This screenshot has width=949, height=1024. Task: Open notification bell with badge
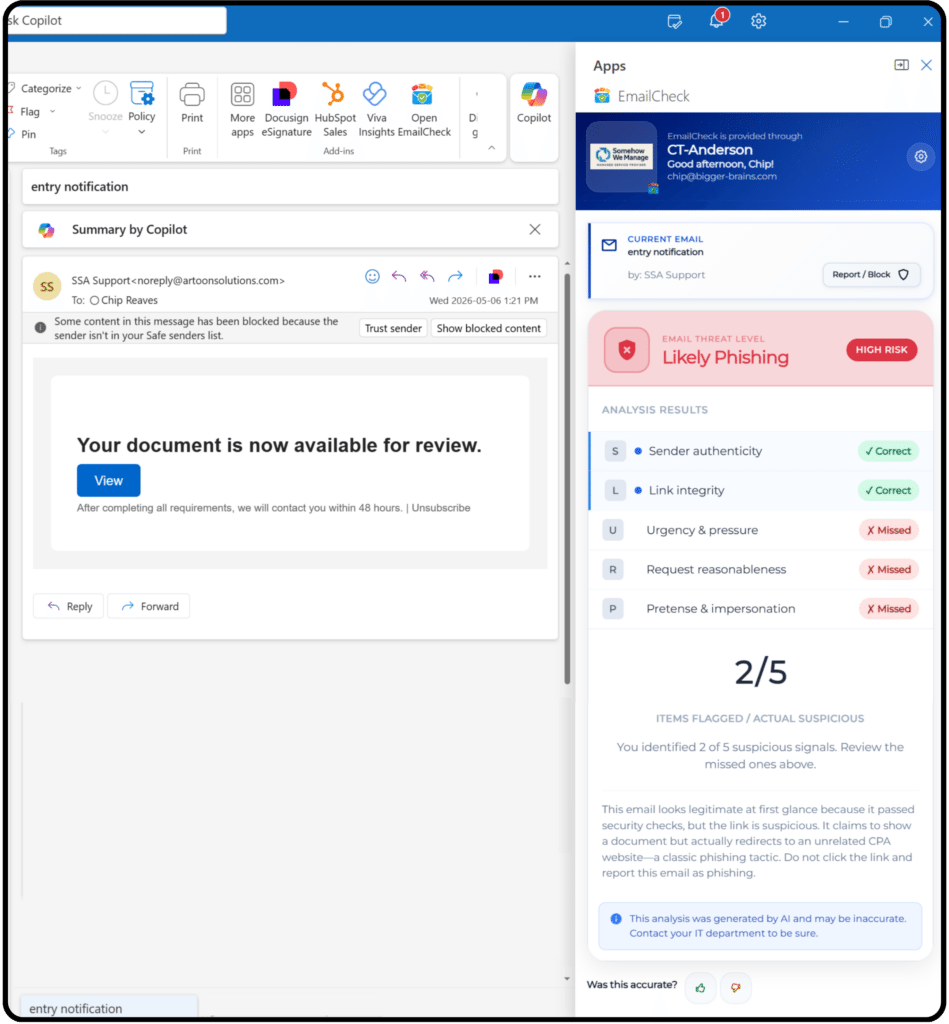(717, 20)
